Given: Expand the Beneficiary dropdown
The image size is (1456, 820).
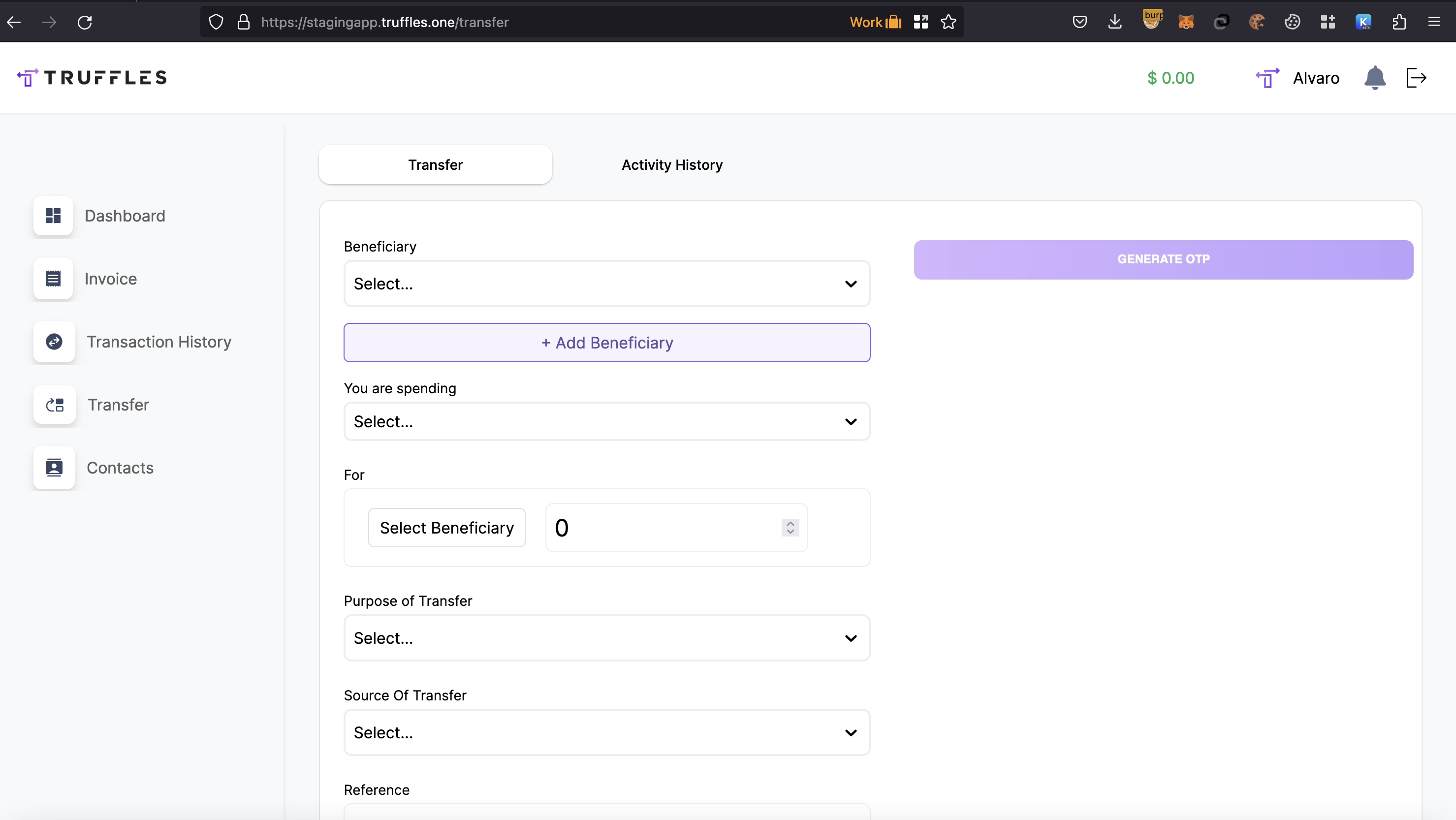Looking at the screenshot, I should [x=607, y=284].
